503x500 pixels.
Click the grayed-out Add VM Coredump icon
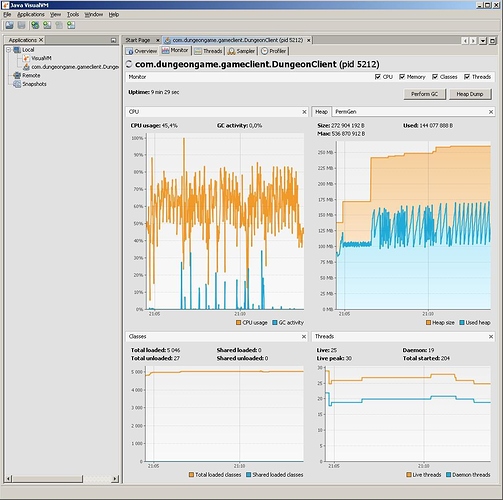[59, 25]
